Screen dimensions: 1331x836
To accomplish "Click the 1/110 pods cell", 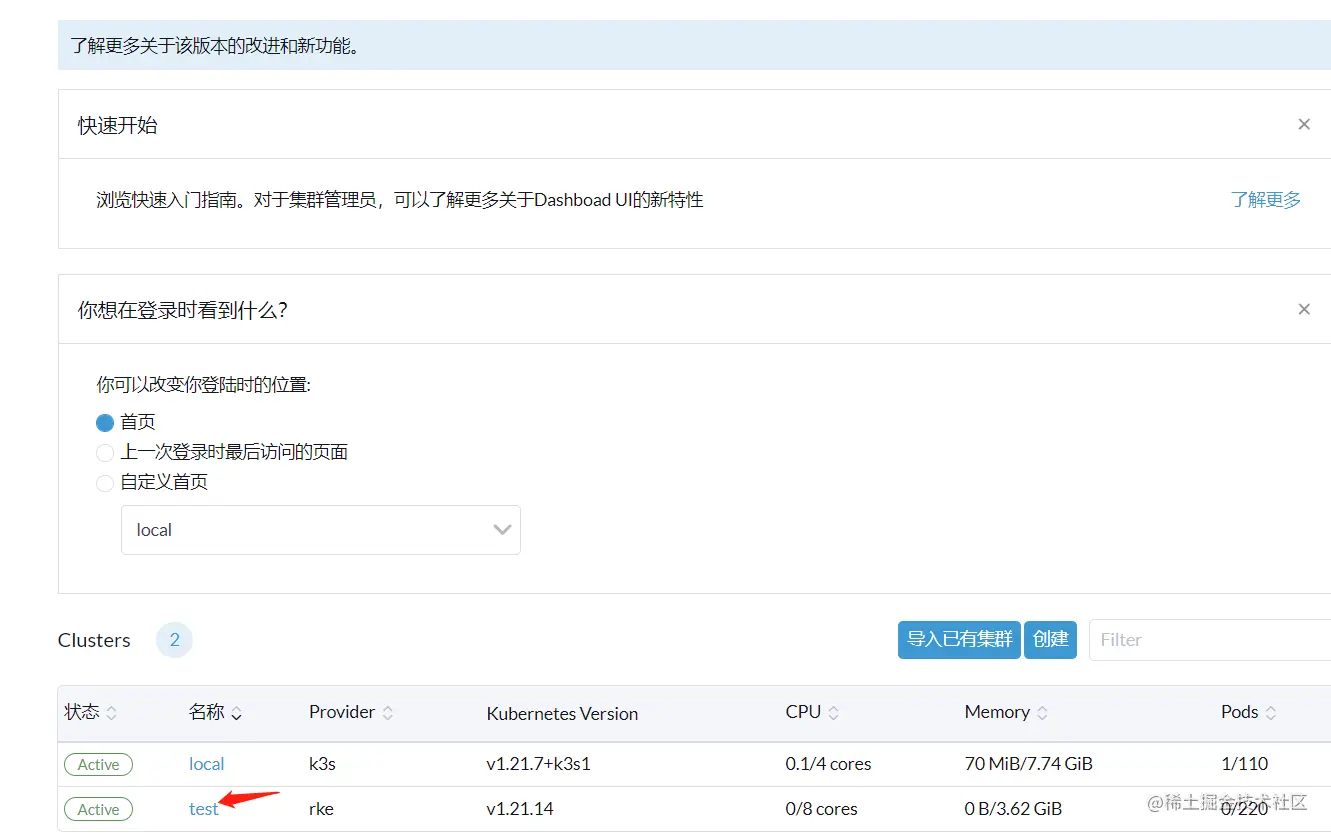I will click(x=1244, y=764).
